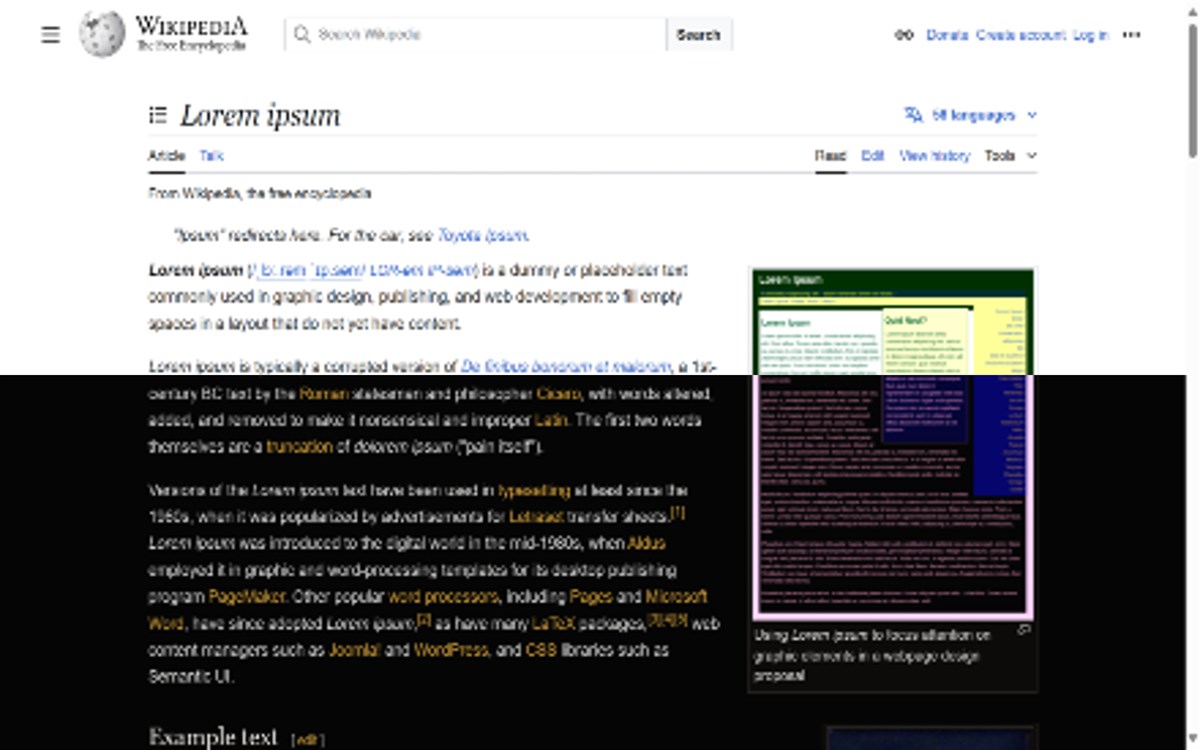Follow the Latin link
Screen dimensions: 1200x750
[551, 420]
